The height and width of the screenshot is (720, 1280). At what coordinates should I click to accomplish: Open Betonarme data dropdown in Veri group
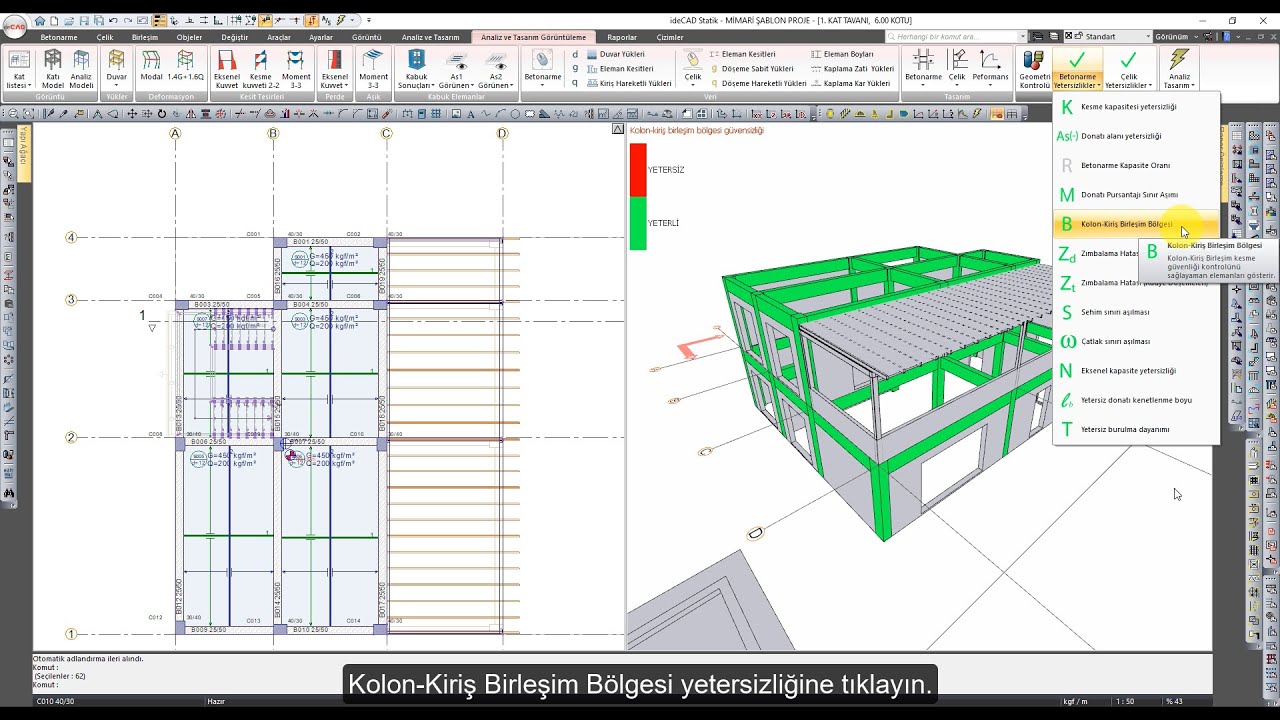click(x=543, y=69)
